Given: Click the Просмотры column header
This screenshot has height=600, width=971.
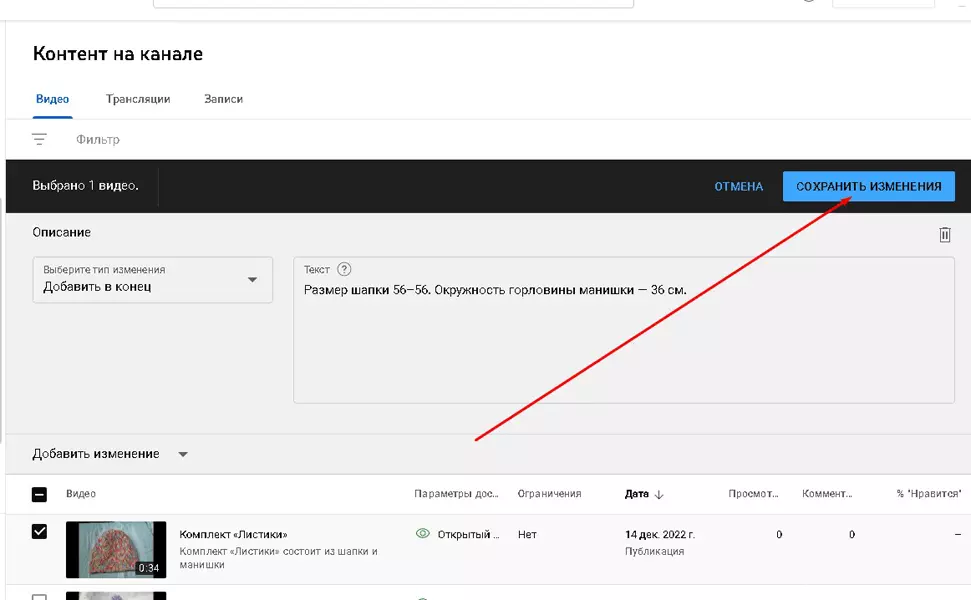Looking at the screenshot, I should click(753, 493).
